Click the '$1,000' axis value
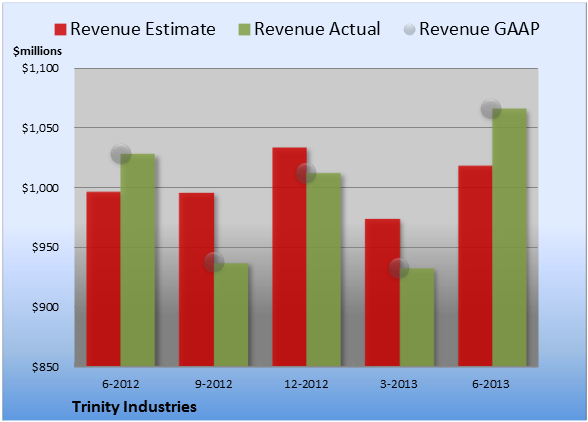 pyautogui.click(x=40, y=188)
